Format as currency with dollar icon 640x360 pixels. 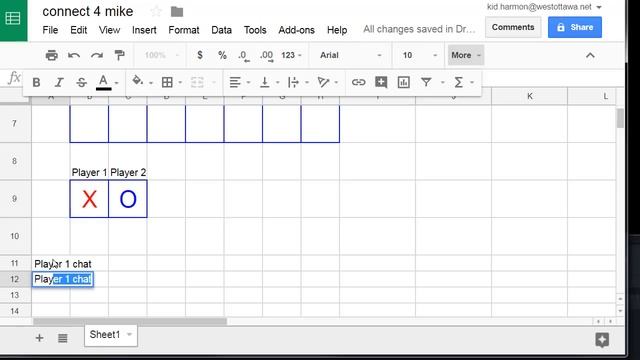coord(200,55)
